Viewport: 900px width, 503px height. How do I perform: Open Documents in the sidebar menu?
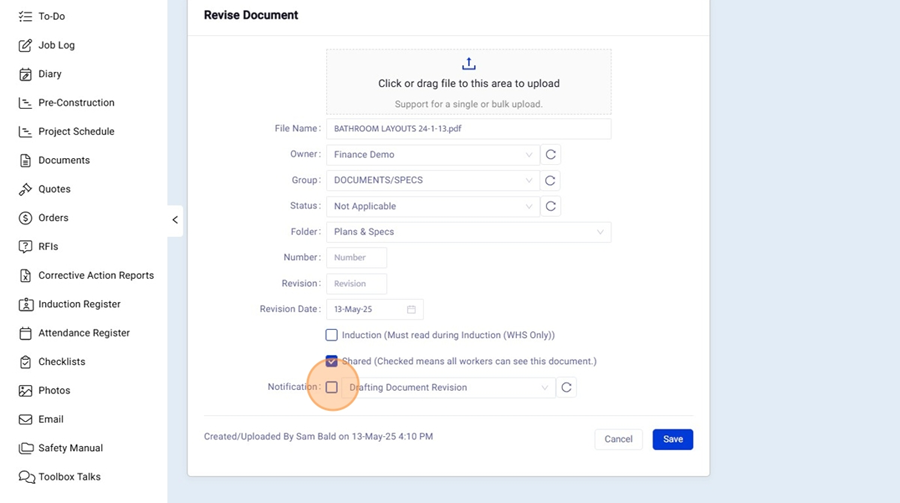(x=64, y=160)
